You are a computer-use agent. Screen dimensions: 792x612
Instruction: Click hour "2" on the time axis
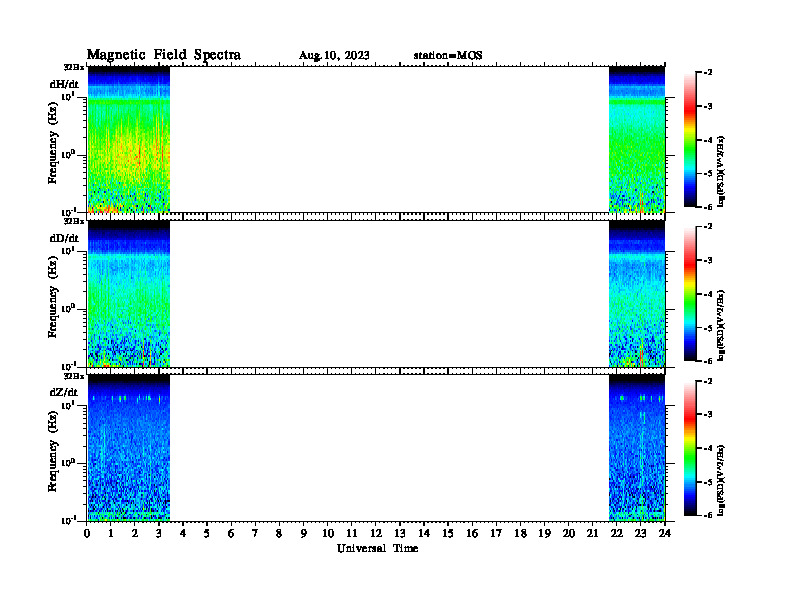pyautogui.click(x=135, y=533)
